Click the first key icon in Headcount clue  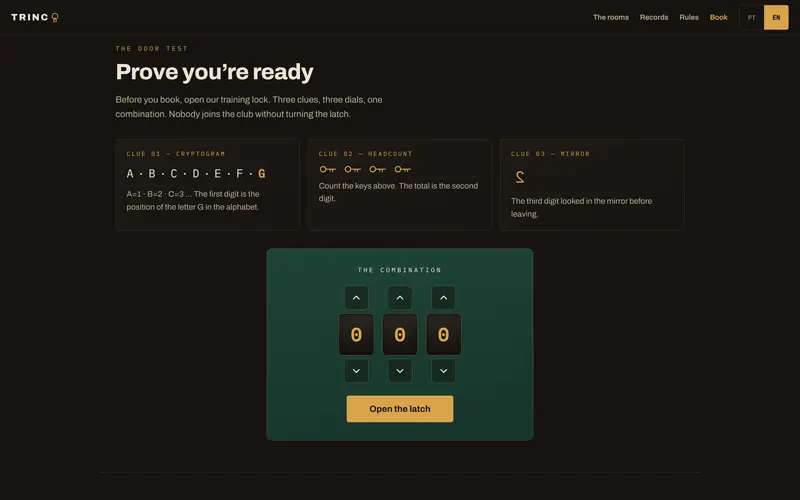tap(328, 169)
